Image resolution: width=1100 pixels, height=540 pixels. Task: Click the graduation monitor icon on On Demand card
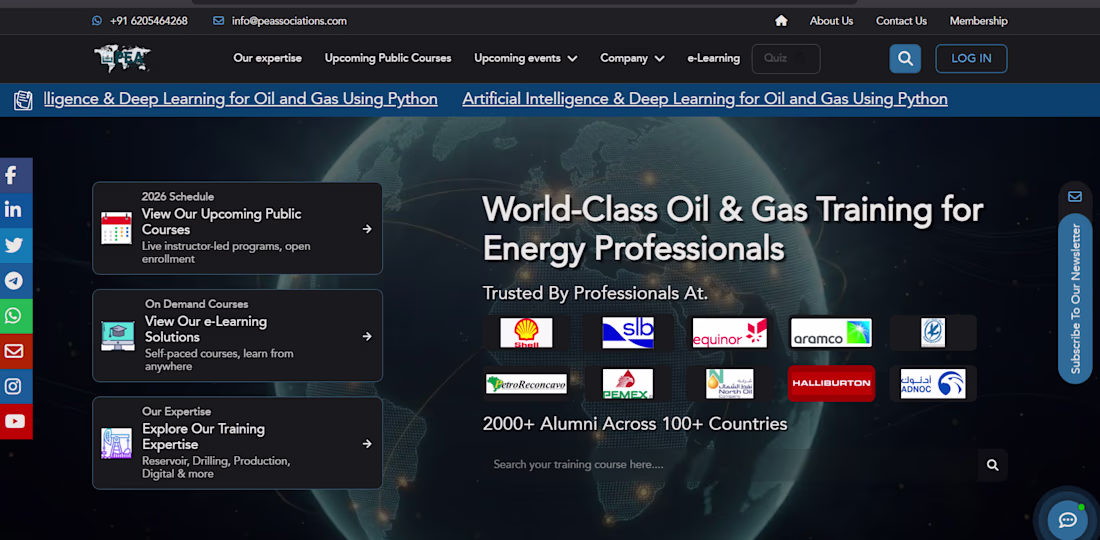[118, 336]
